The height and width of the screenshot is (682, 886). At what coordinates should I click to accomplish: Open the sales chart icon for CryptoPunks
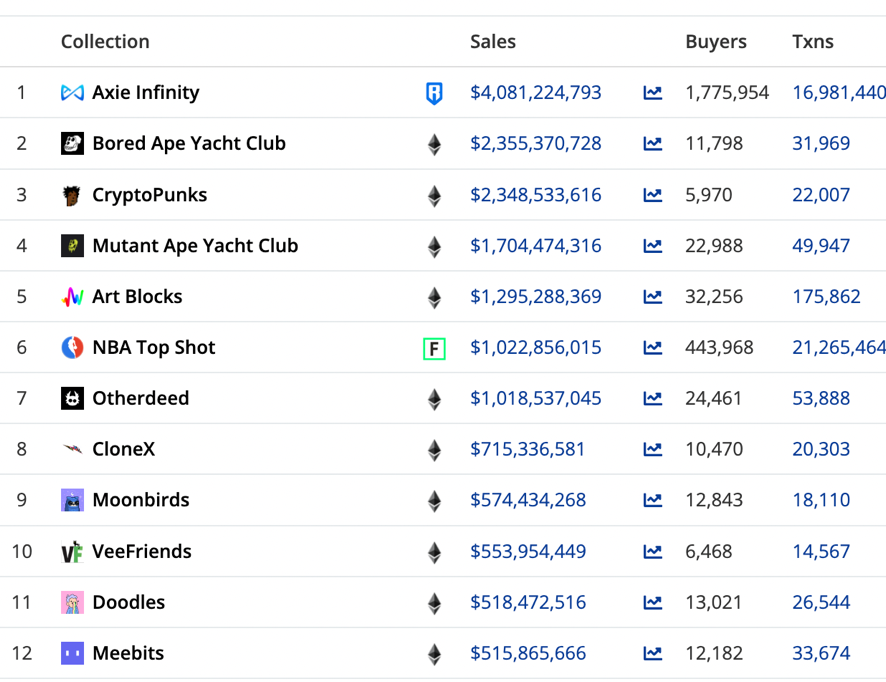pos(653,195)
